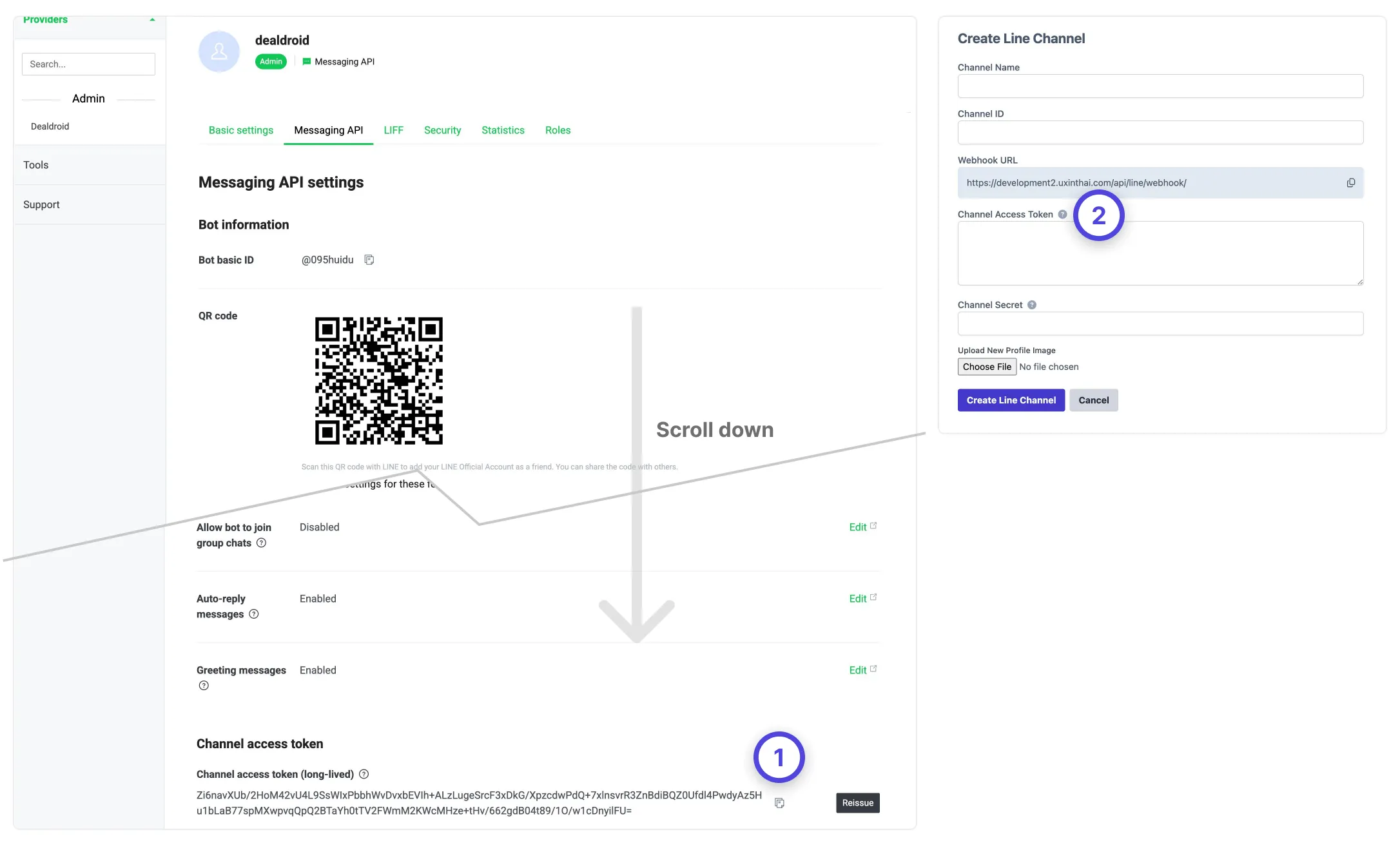
Task: Click the help icon next to Channel Access Token
Action: pos(1062,214)
